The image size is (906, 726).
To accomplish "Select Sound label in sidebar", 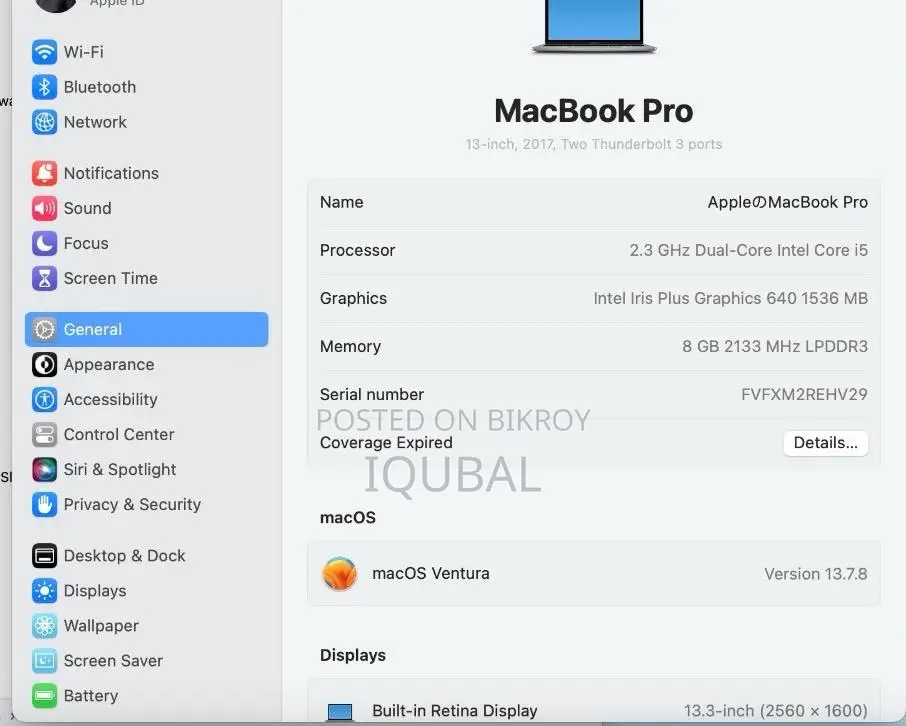I will pyautogui.click(x=88, y=208).
